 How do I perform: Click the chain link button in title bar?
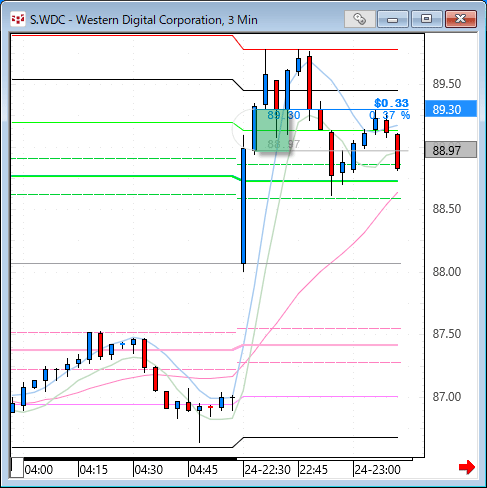coord(360,19)
